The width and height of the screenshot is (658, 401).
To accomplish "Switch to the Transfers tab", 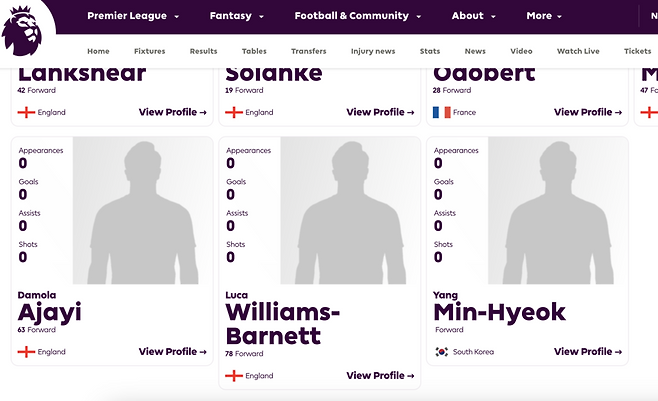I will pos(308,51).
